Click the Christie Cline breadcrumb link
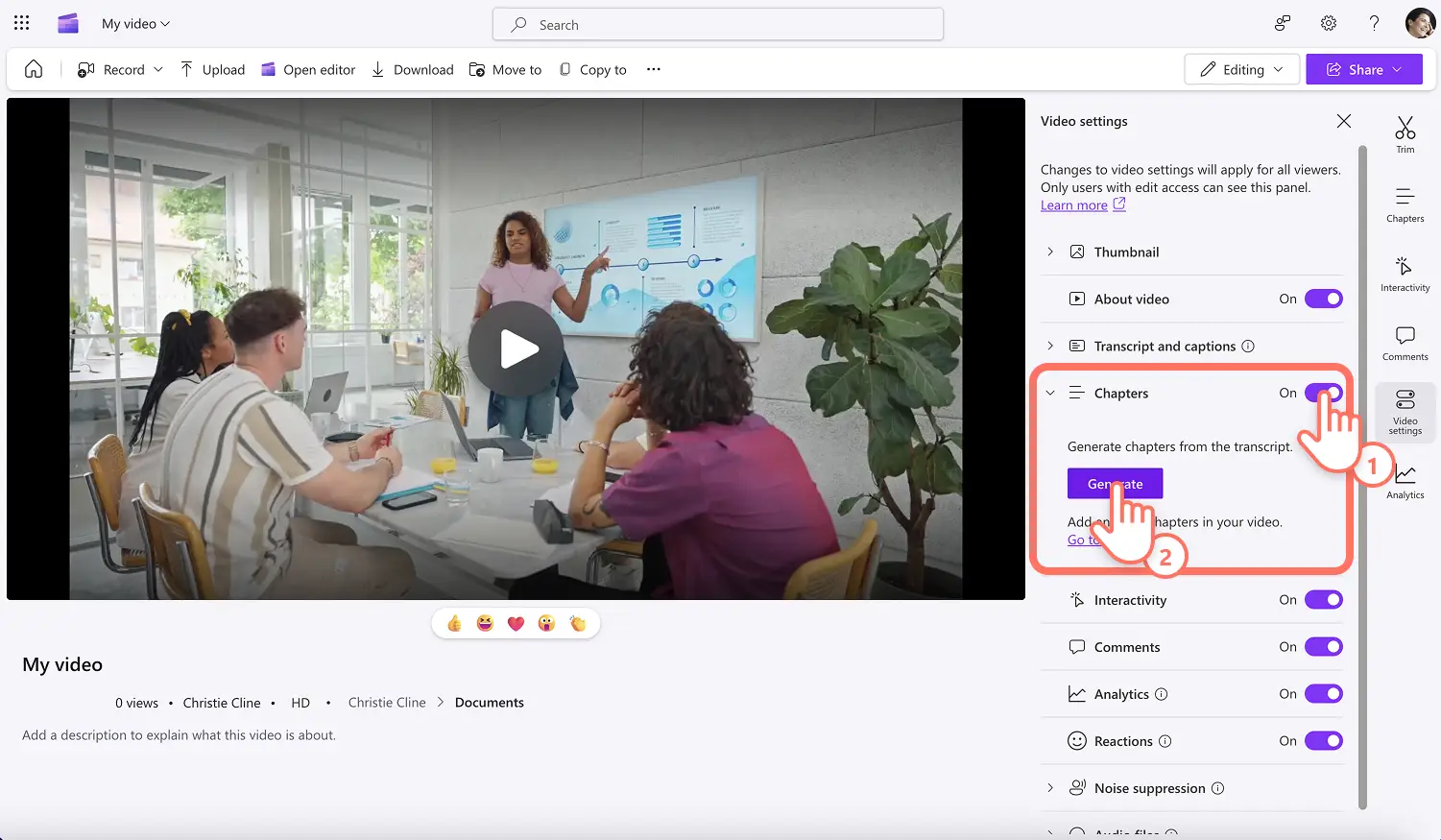Viewport: 1441px width, 840px height. [387, 703]
